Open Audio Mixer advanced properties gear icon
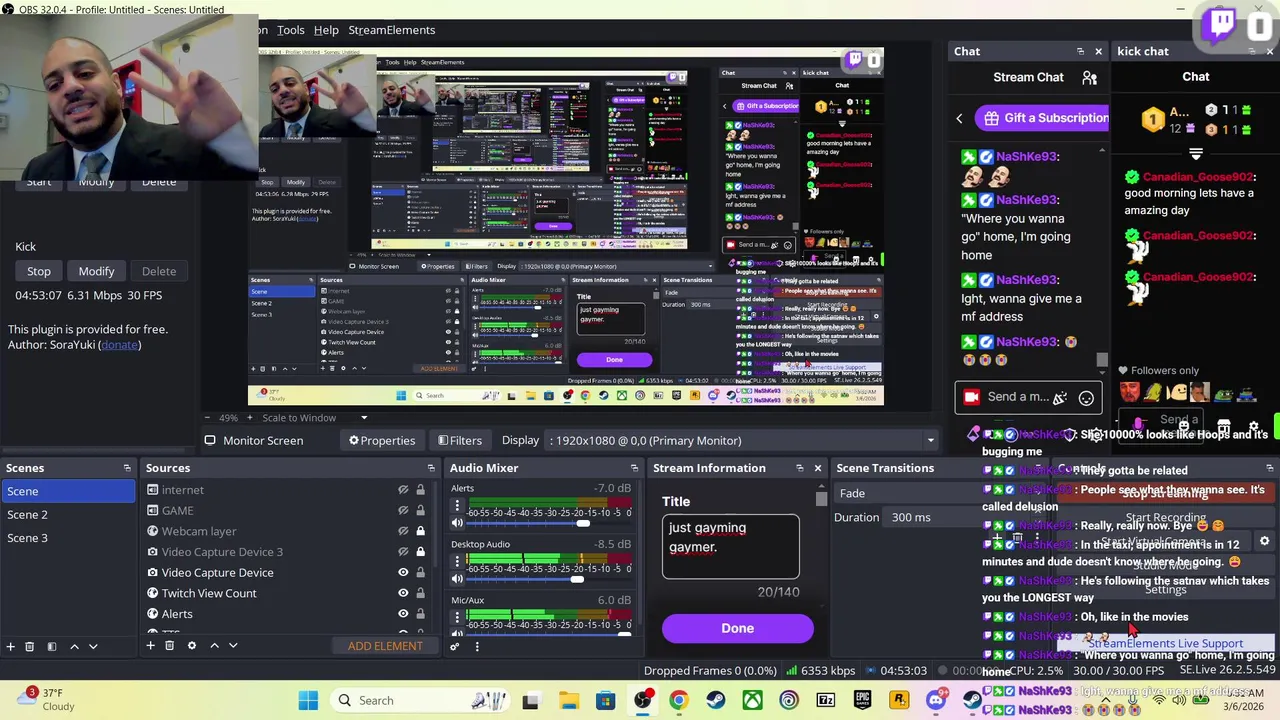 point(455,646)
